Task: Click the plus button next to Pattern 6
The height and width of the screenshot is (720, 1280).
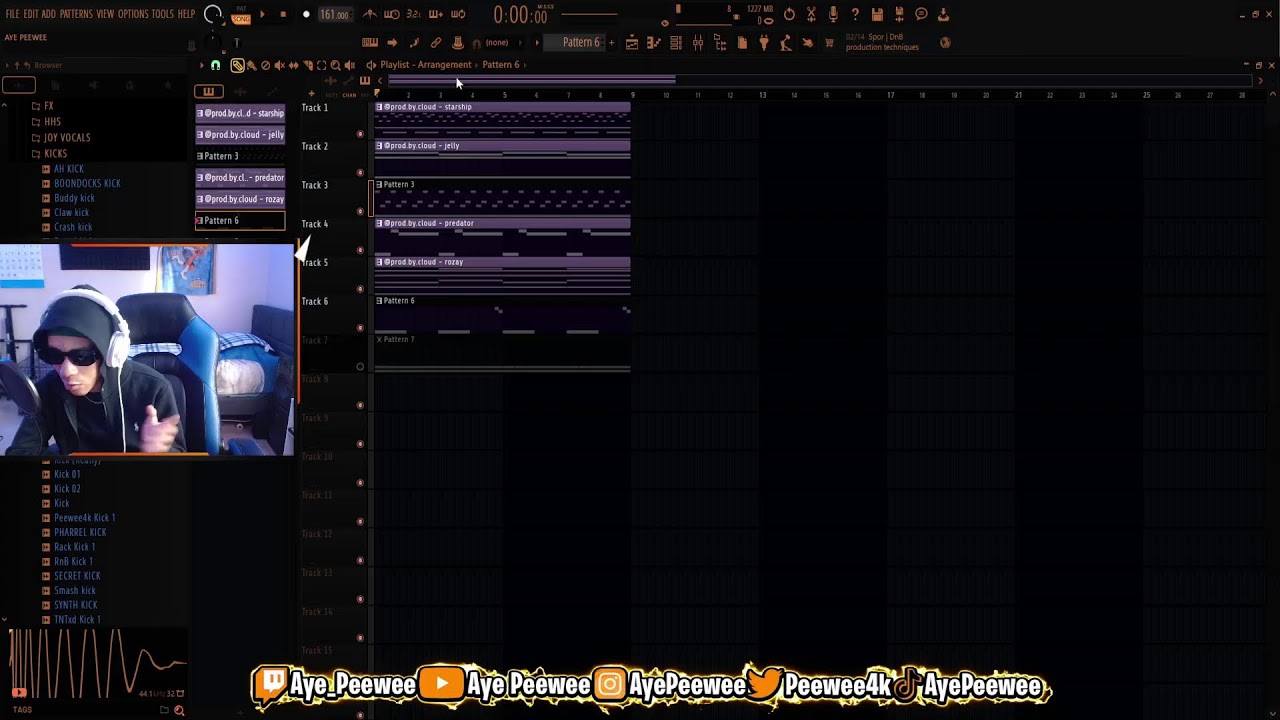Action: point(611,43)
